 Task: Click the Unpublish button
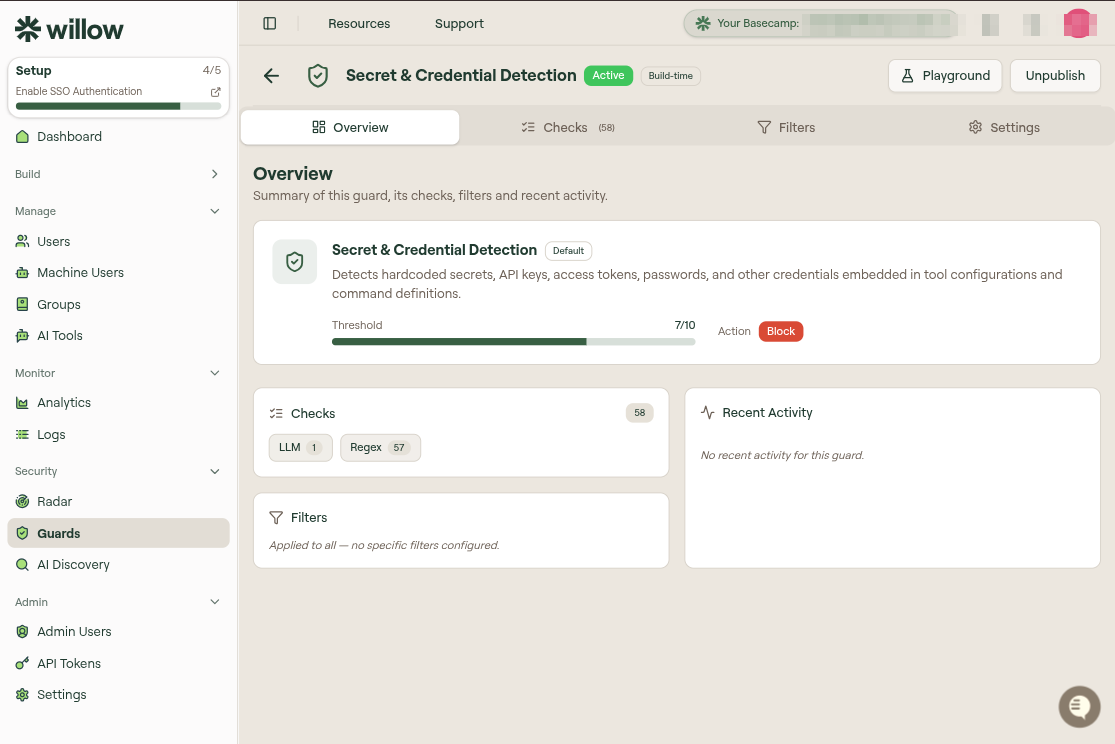point(1055,75)
